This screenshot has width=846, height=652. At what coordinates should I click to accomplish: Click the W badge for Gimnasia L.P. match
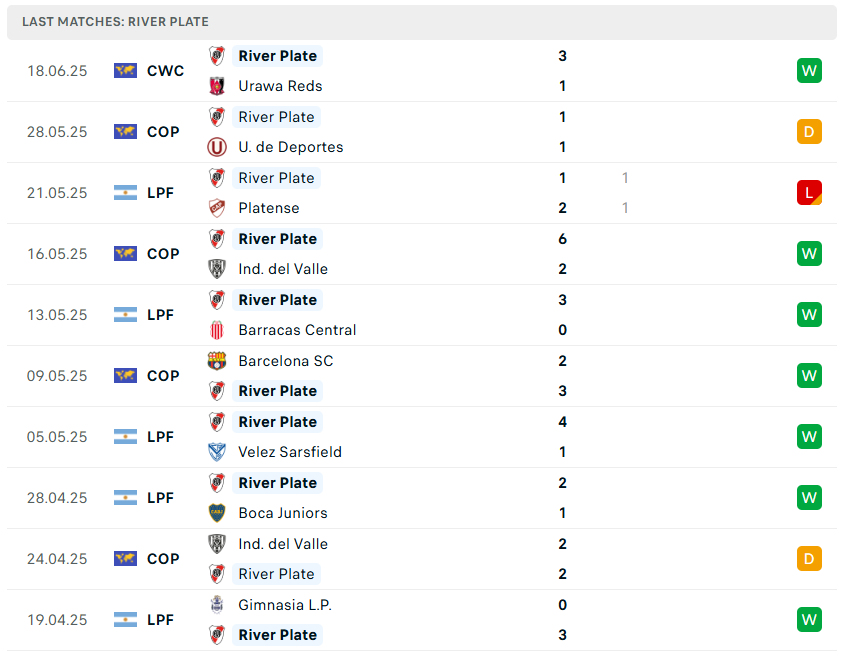[809, 620]
